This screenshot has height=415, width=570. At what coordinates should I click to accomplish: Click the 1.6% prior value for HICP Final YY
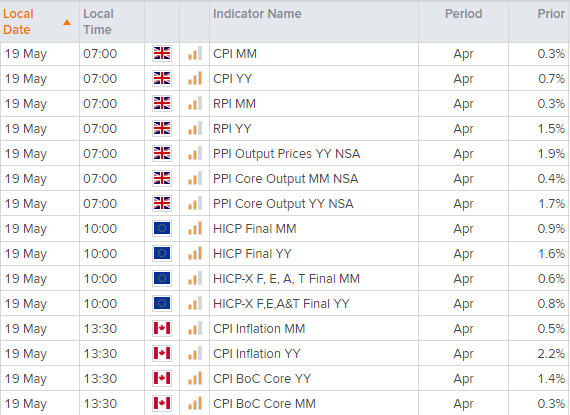click(551, 254)
